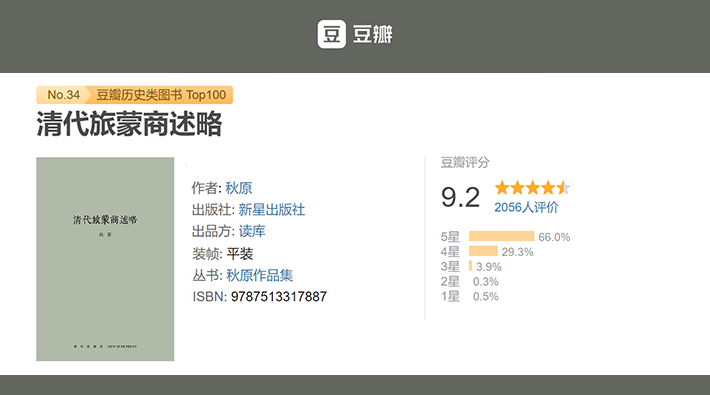
Task: Click the 29.3% percentage text
Action: click(x=518, y=252)
